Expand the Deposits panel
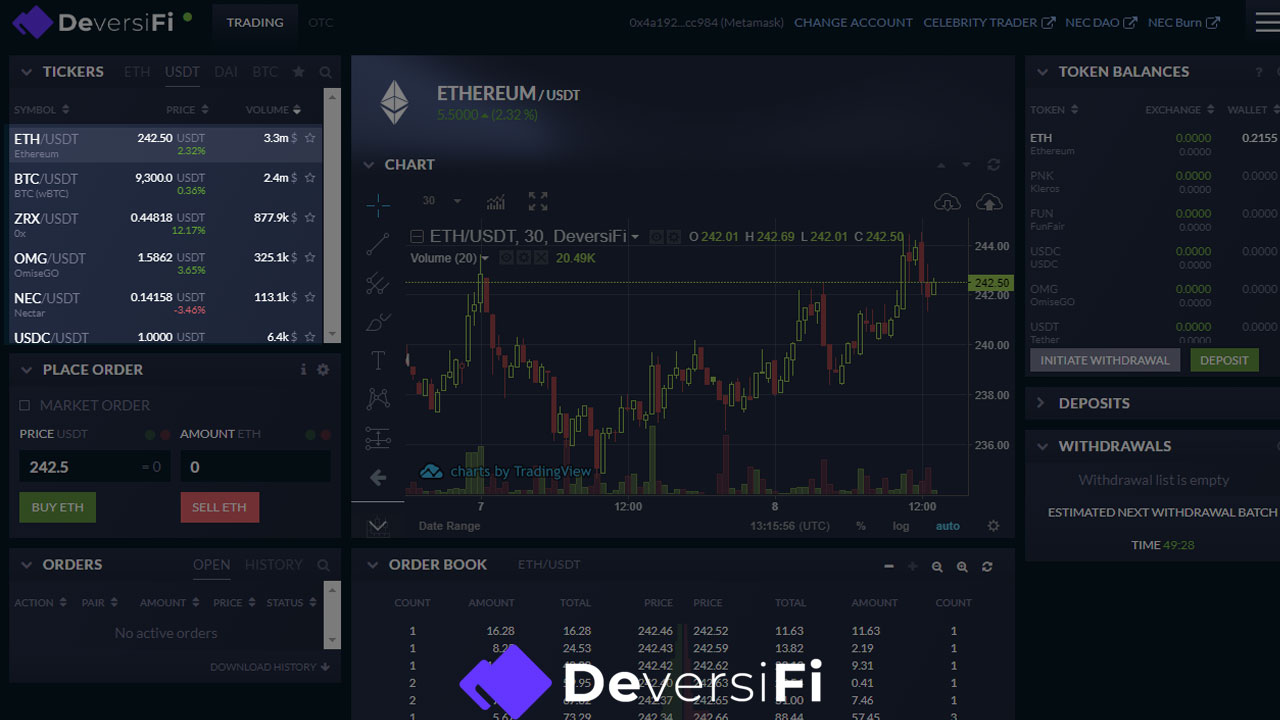The width and height of the screenshot is (1280, 720). tap(1040, 403)
